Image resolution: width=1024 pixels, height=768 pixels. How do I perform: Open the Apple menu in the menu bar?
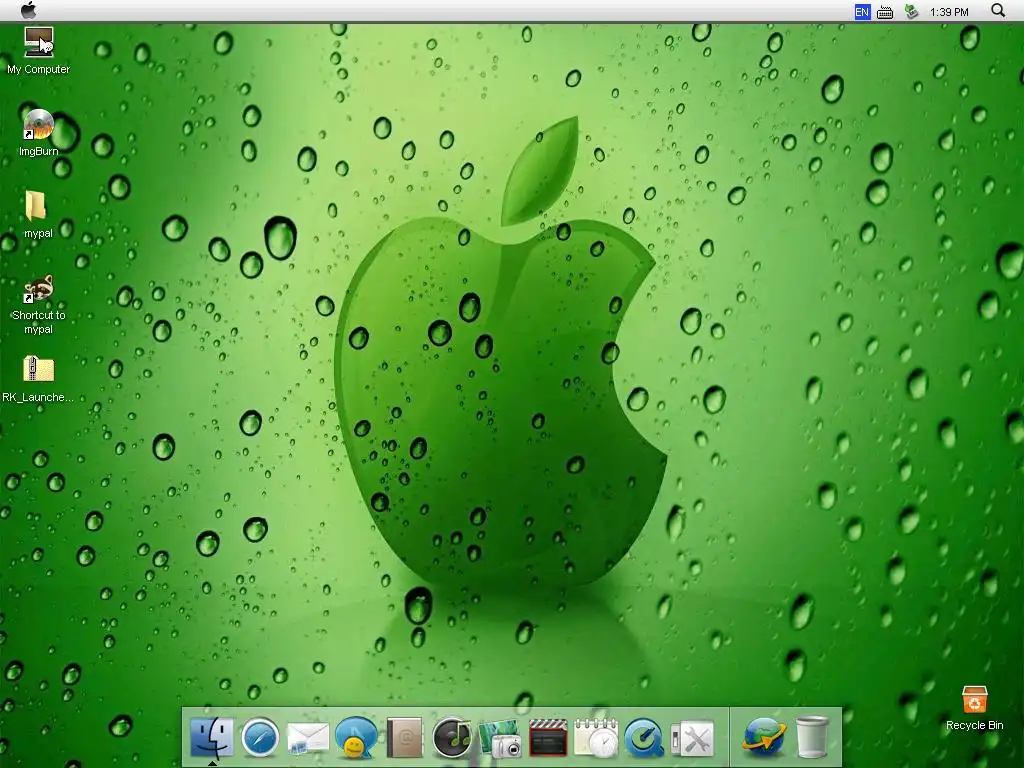pyautogui.click(x=29, y=10)
